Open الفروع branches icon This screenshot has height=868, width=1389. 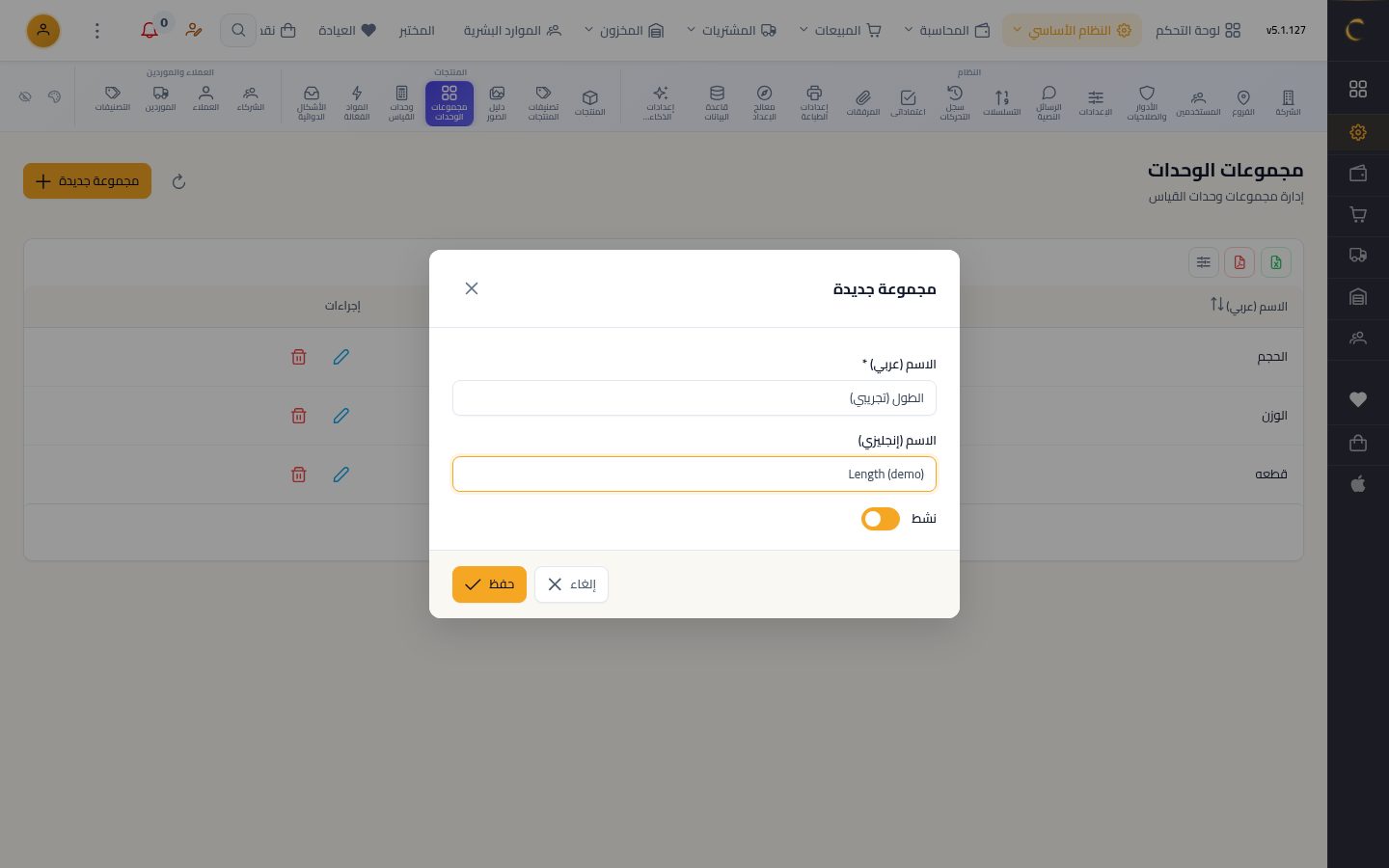coord(1243,102)
